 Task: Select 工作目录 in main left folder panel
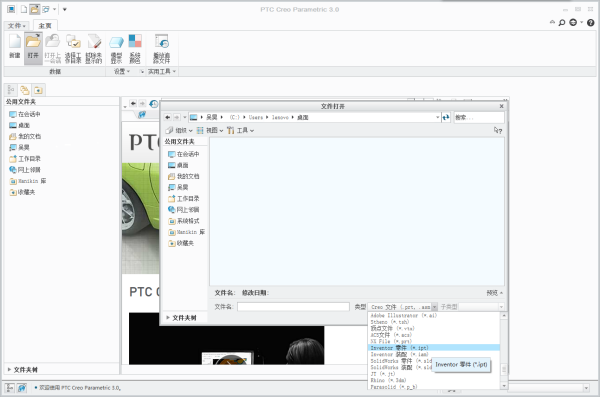[25, 158]
